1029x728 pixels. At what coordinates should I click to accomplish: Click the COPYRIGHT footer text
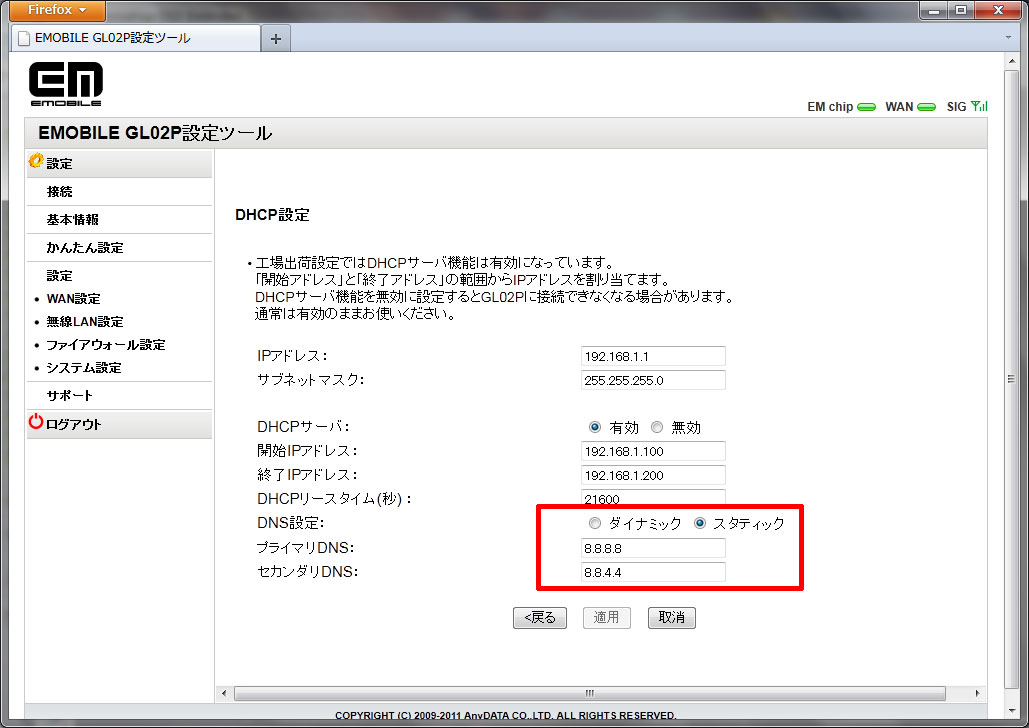(x=505, y=715)
